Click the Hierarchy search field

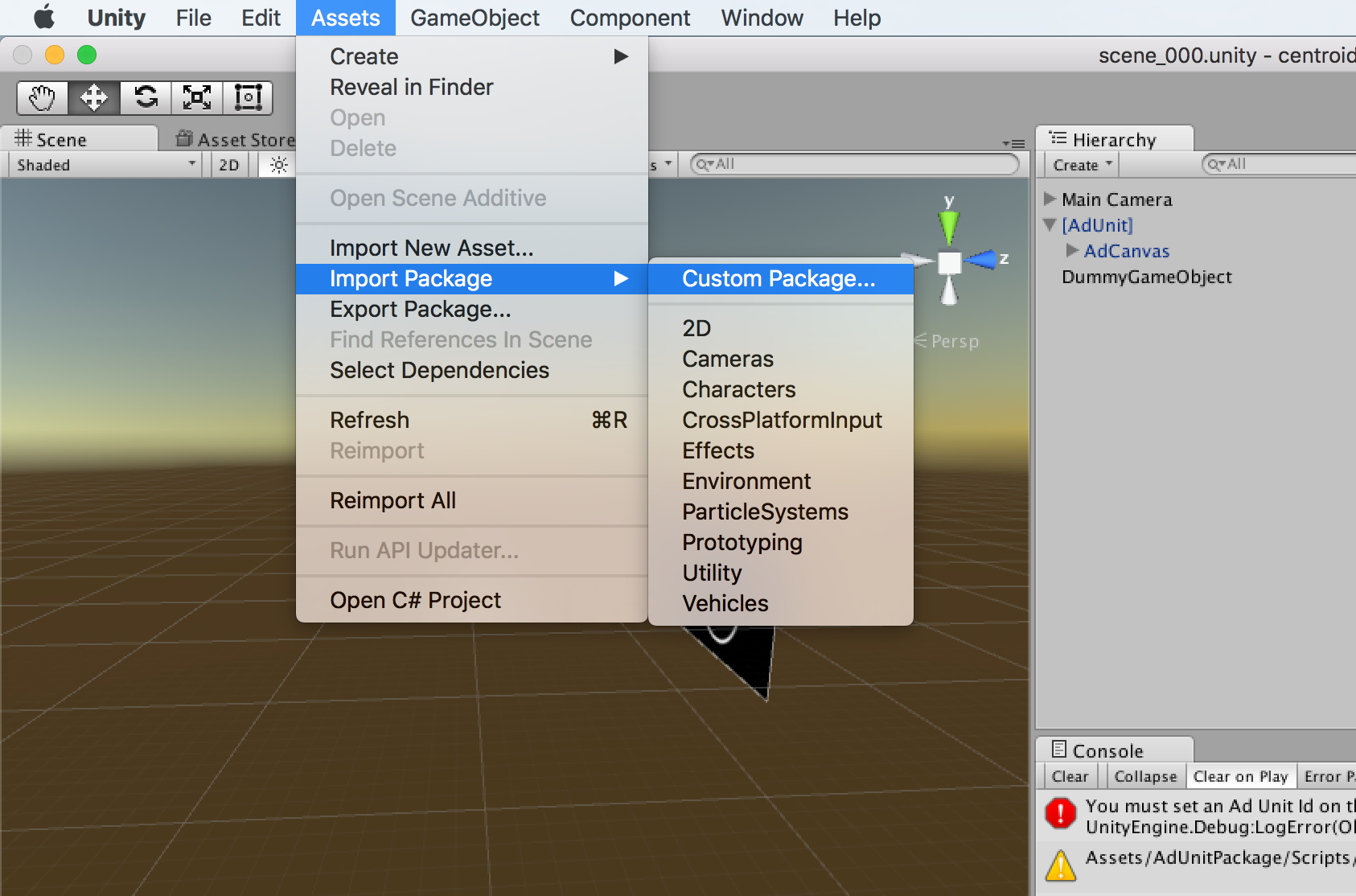[1279, 164]
